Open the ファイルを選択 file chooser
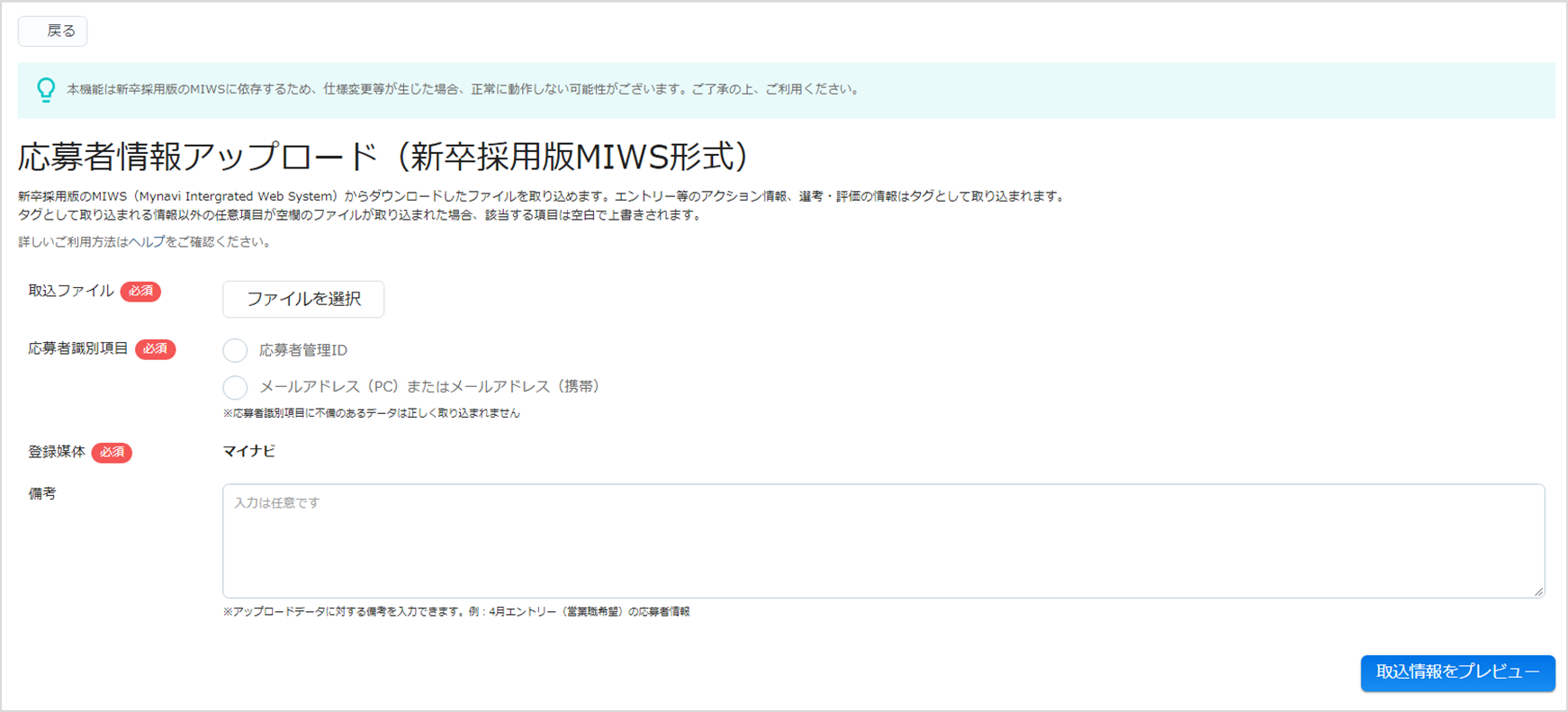The width and height of the screenshot is (1568, 712). pyautogui.click(x=303, y=299)
